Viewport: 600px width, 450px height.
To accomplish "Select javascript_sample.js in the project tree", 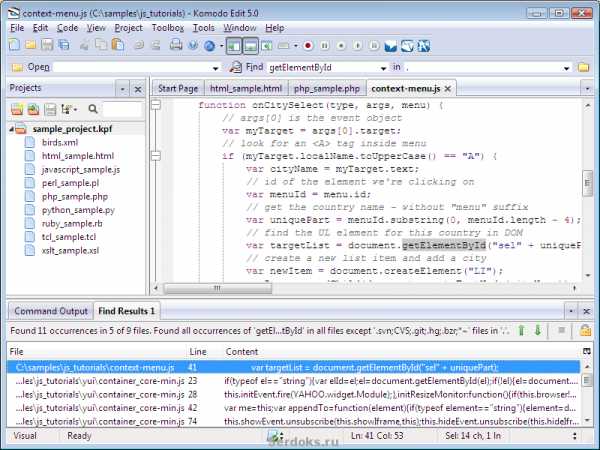I will tap(81, 170).
